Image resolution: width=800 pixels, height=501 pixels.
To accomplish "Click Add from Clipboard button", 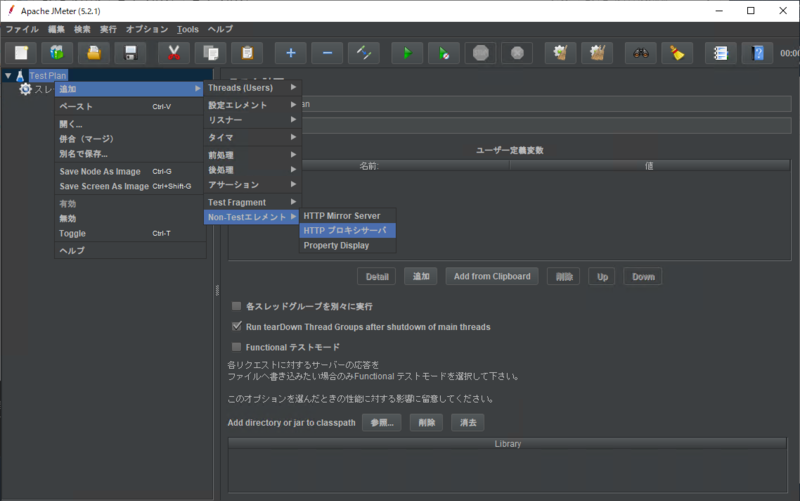I will [492, 277].
